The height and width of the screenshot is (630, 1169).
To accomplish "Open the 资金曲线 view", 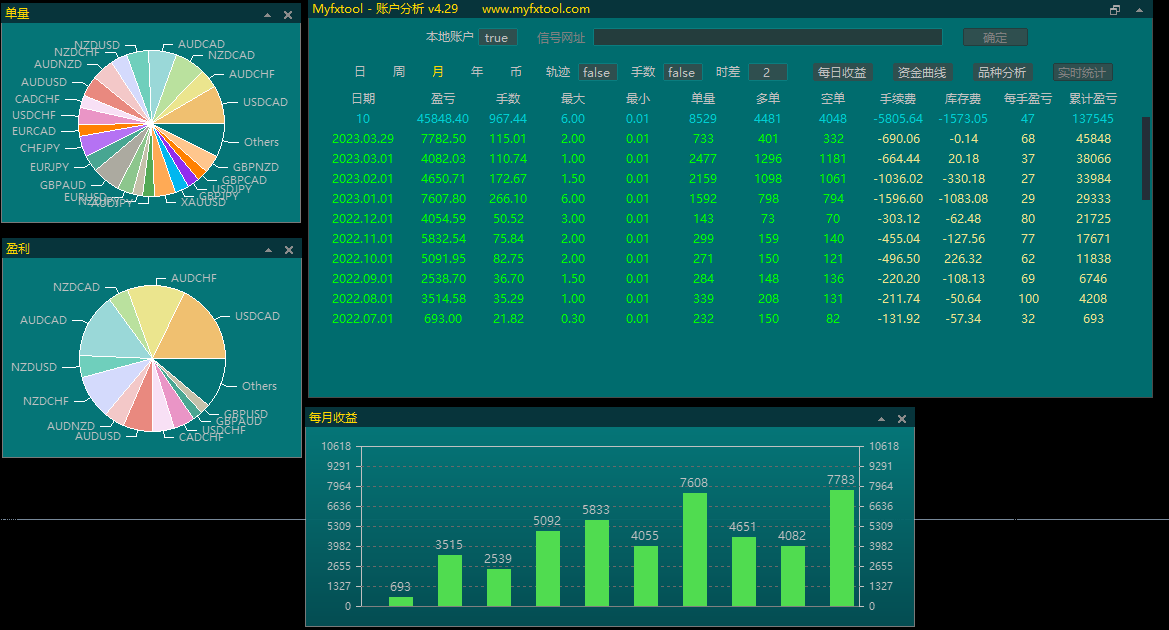I will (x=921, y=72).
